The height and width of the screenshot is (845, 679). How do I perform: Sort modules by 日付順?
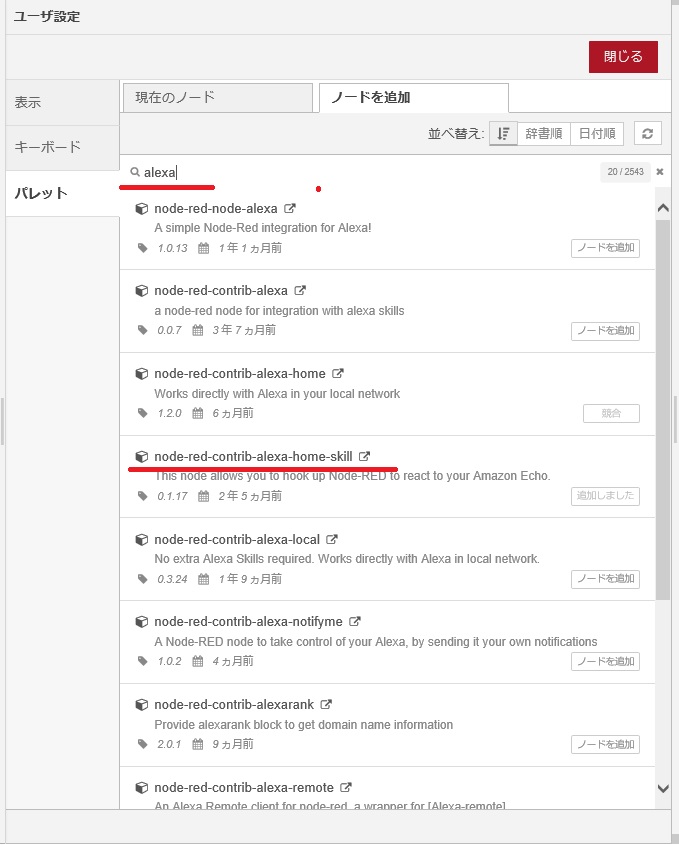597,134
